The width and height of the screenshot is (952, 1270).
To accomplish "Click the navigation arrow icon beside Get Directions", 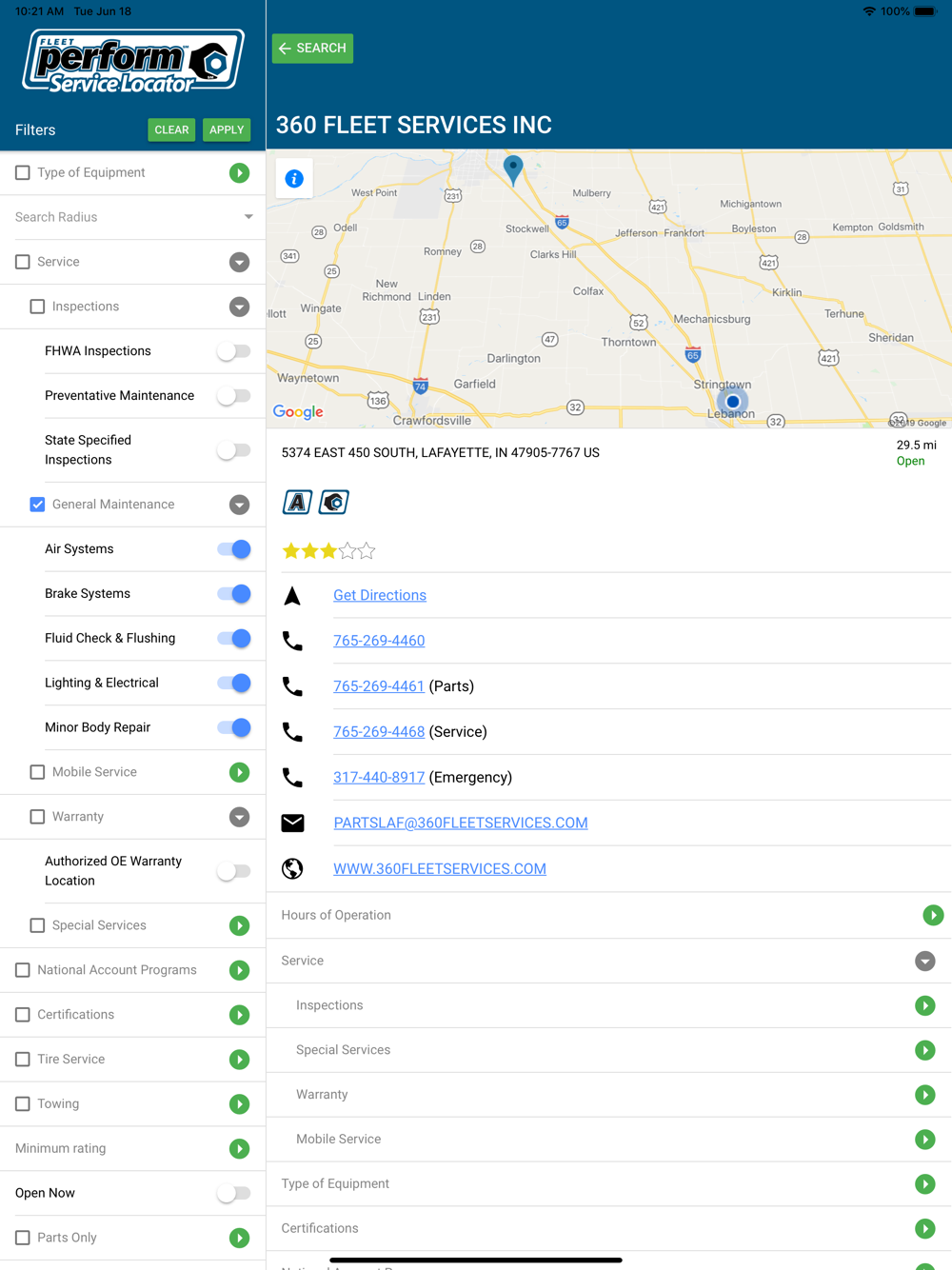I will [x=292, y=596].
